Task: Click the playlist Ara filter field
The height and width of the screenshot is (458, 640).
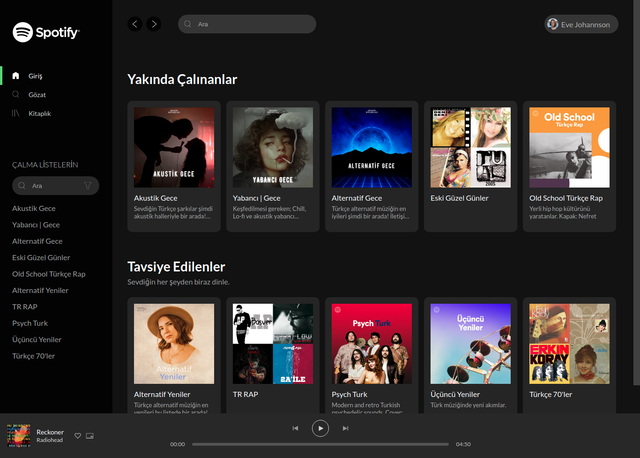Action: (56, 186)
